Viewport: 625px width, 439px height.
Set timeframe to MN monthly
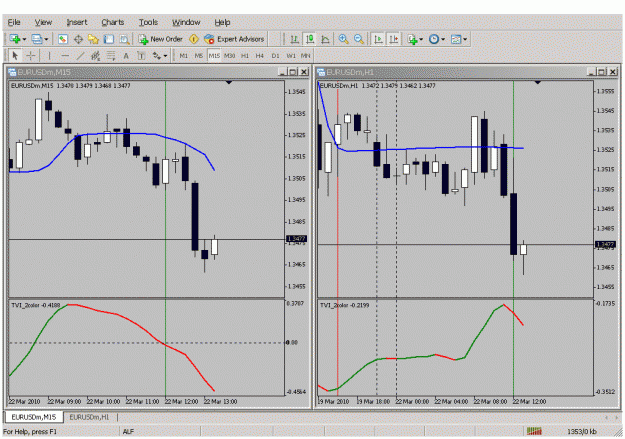point(305,56)
